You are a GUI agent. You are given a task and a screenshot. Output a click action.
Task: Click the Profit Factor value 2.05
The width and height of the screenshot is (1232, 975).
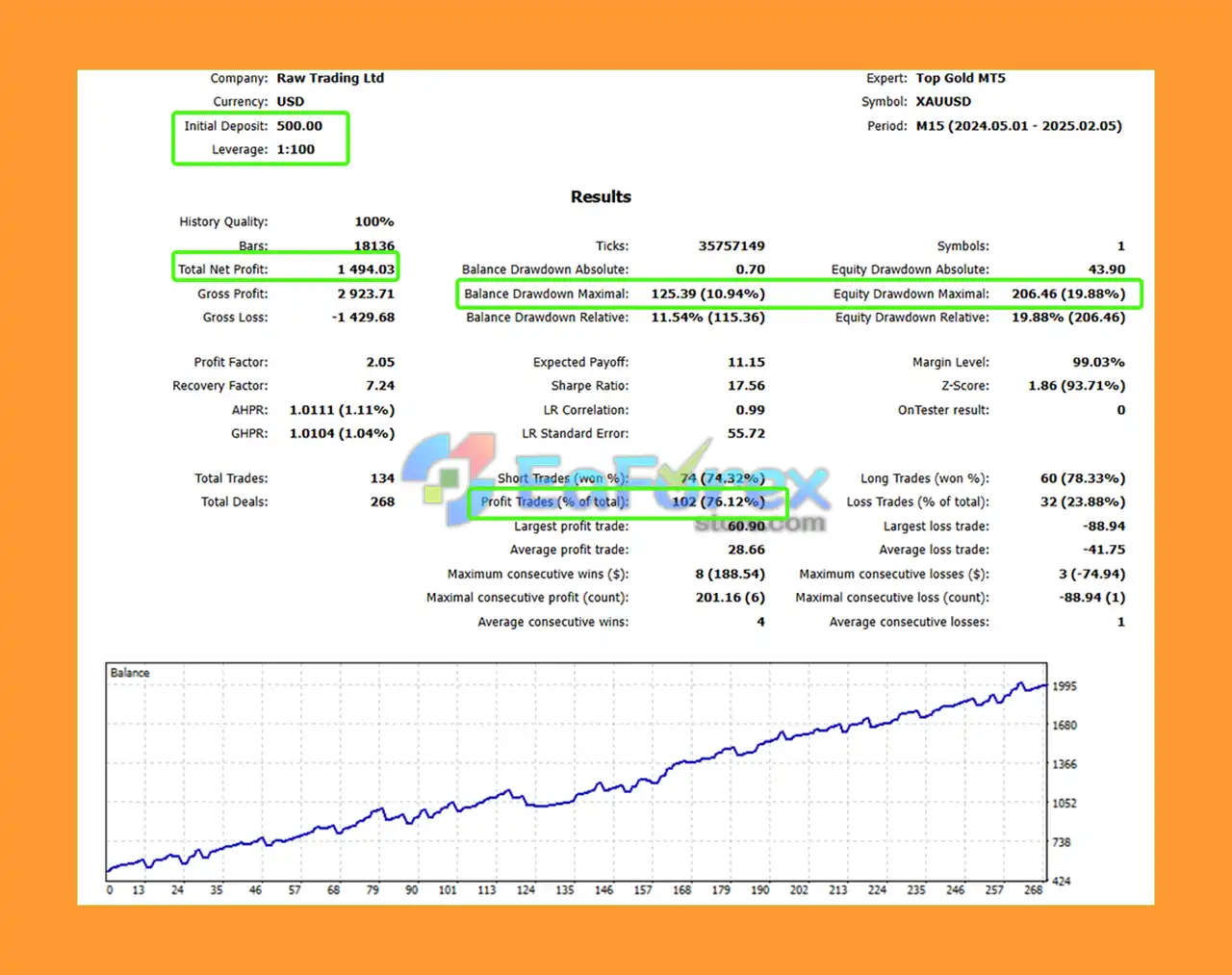click(380, 362)
